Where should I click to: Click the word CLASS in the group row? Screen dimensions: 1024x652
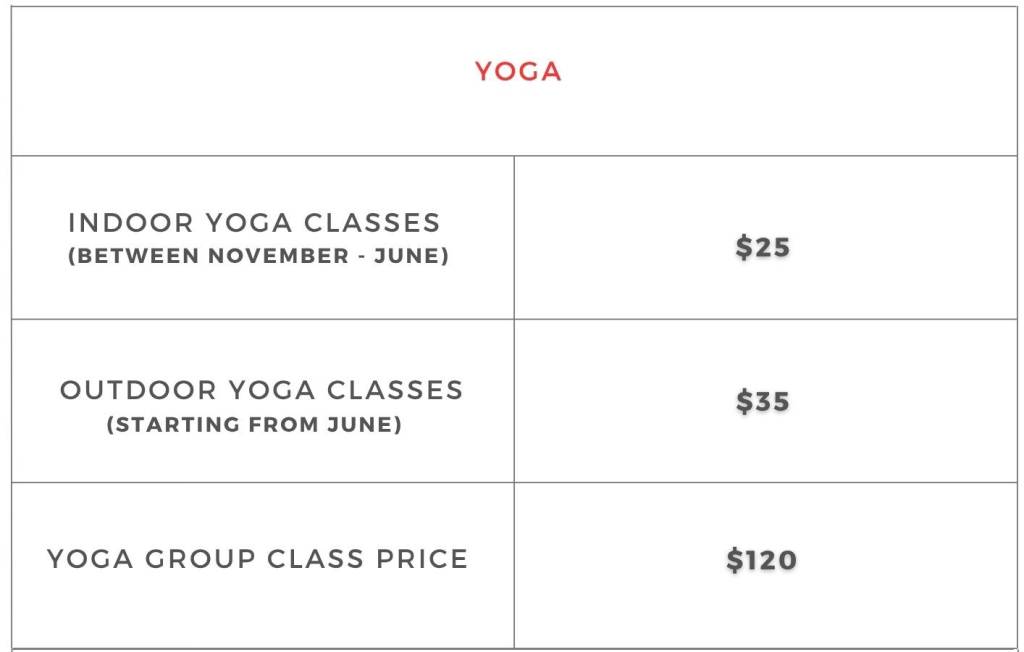coord(315,559)
